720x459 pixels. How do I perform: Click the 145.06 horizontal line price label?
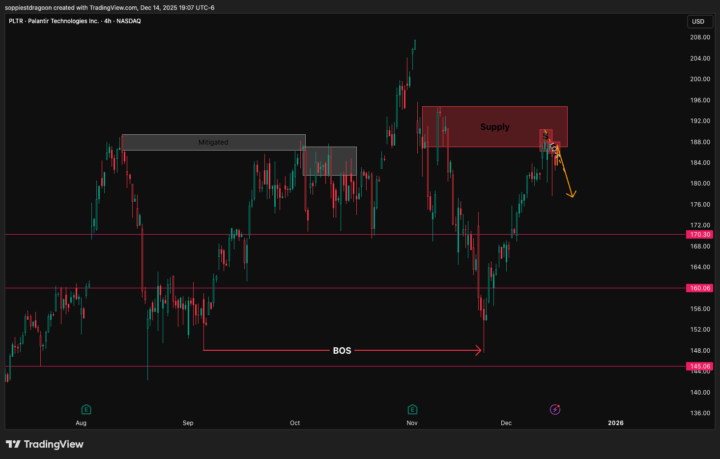(700, 366)
